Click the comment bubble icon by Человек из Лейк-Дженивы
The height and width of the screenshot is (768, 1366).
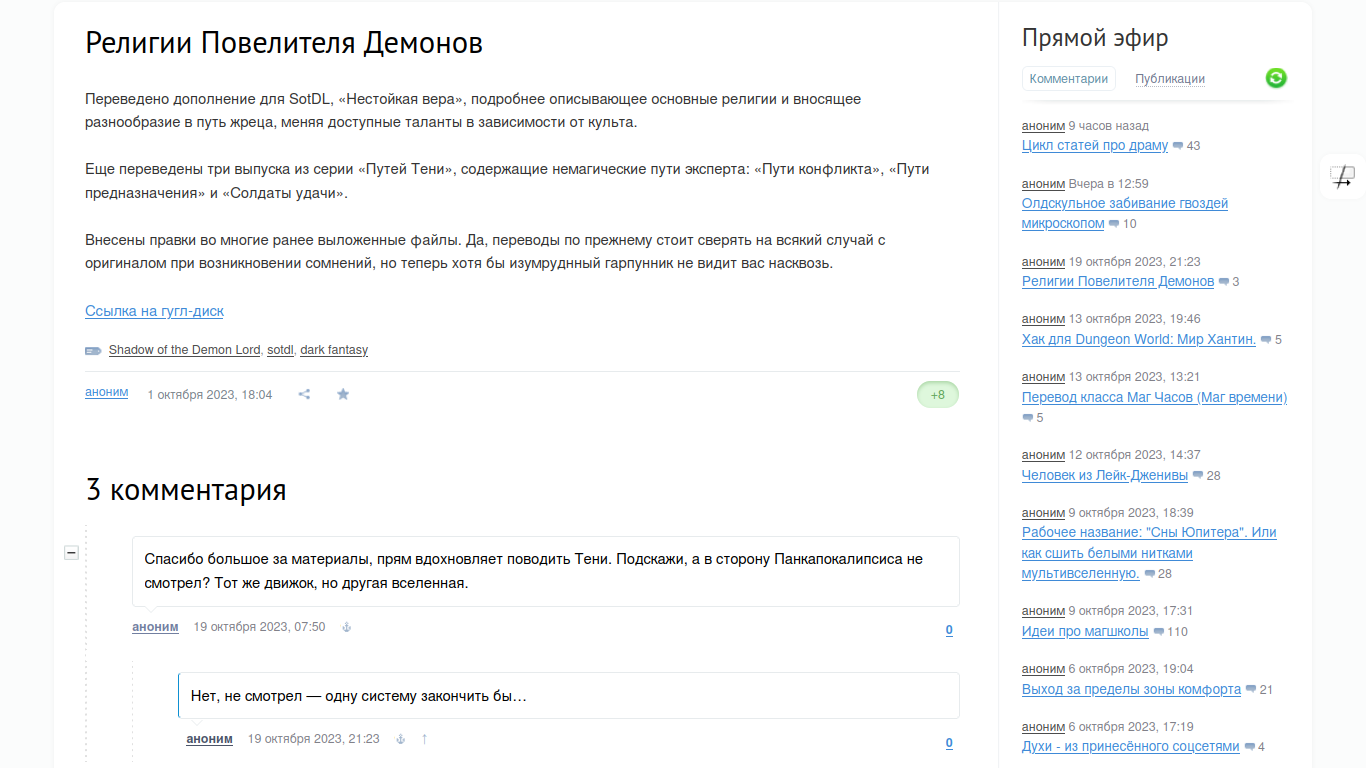click(x=1198, y=476)
